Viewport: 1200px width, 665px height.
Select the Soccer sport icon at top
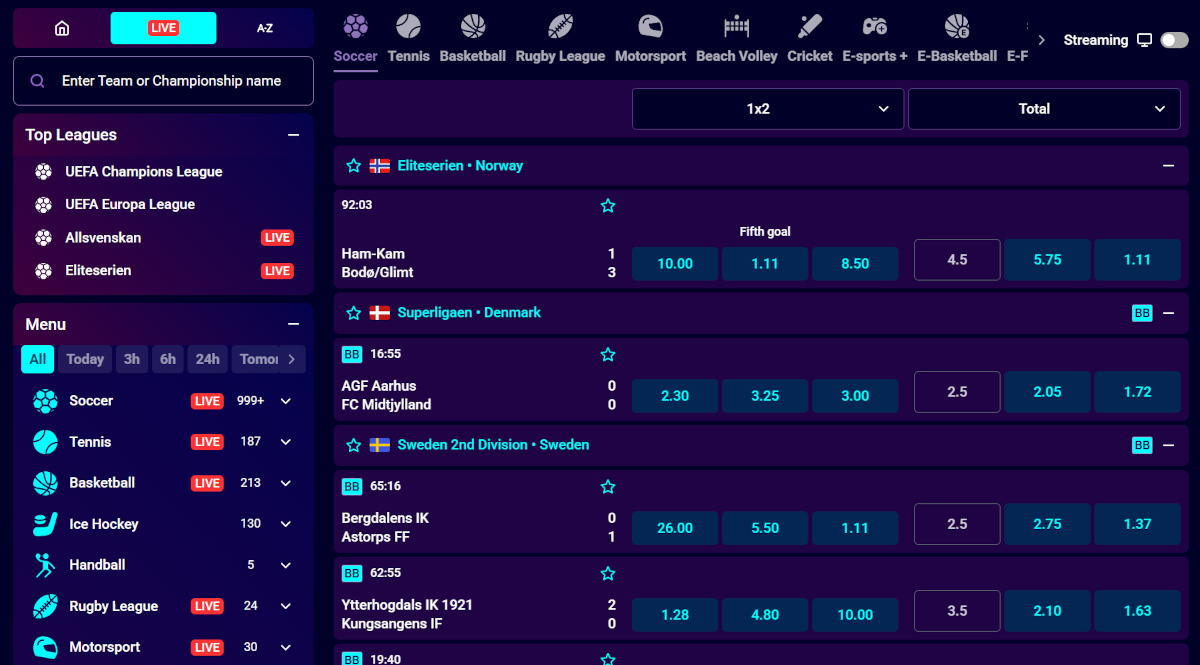[x=355, y=27]
